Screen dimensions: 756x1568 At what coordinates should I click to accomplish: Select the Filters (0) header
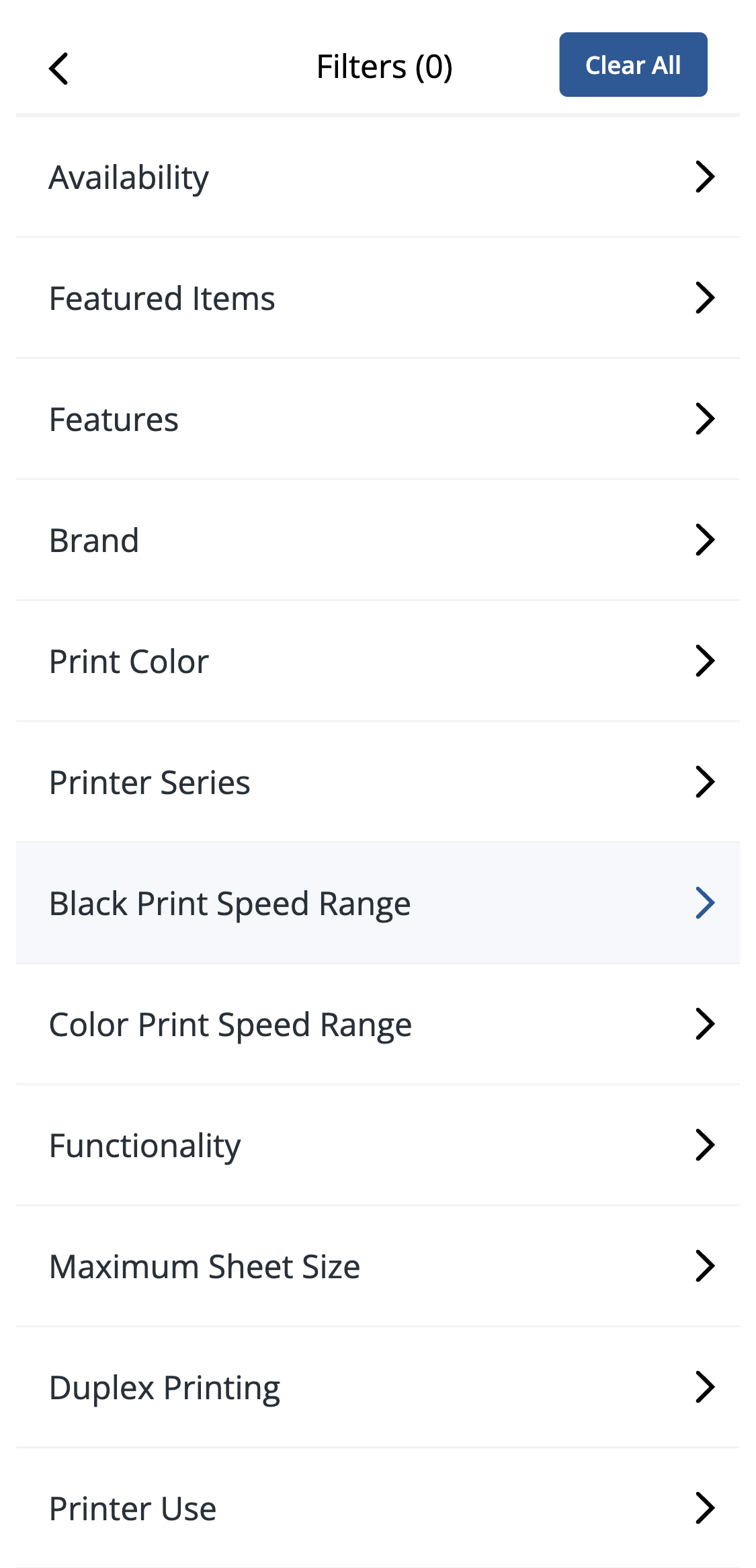tap(384, 66)
